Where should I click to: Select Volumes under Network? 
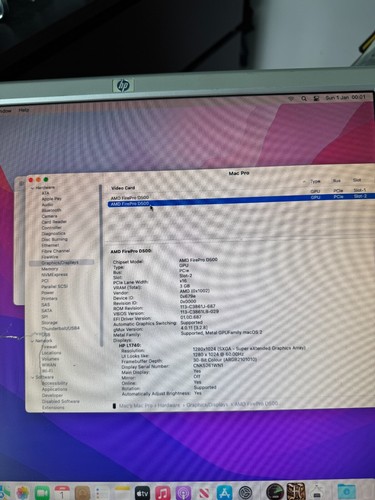(50, 359)
